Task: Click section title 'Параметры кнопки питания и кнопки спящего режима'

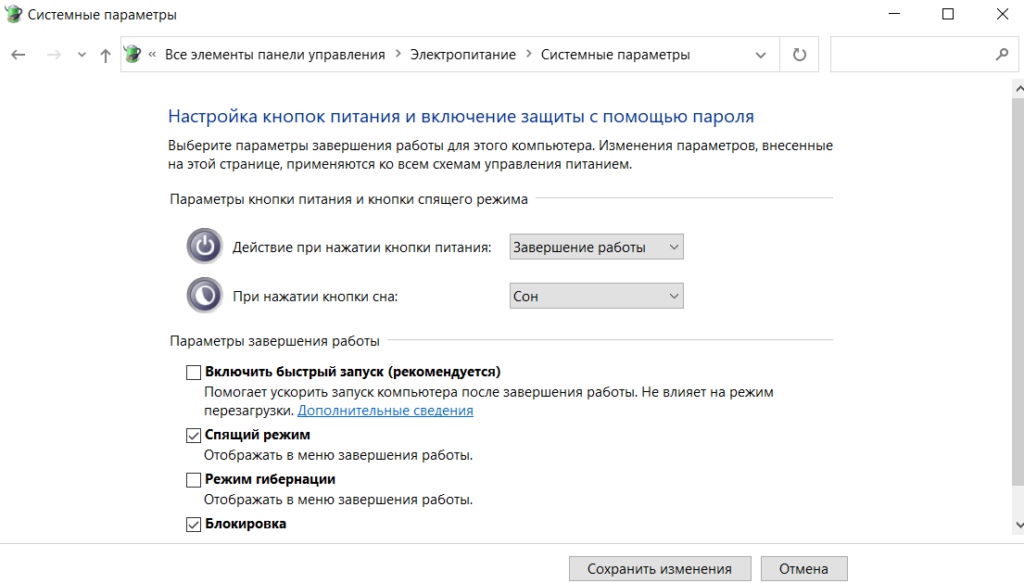Action: 349,199
